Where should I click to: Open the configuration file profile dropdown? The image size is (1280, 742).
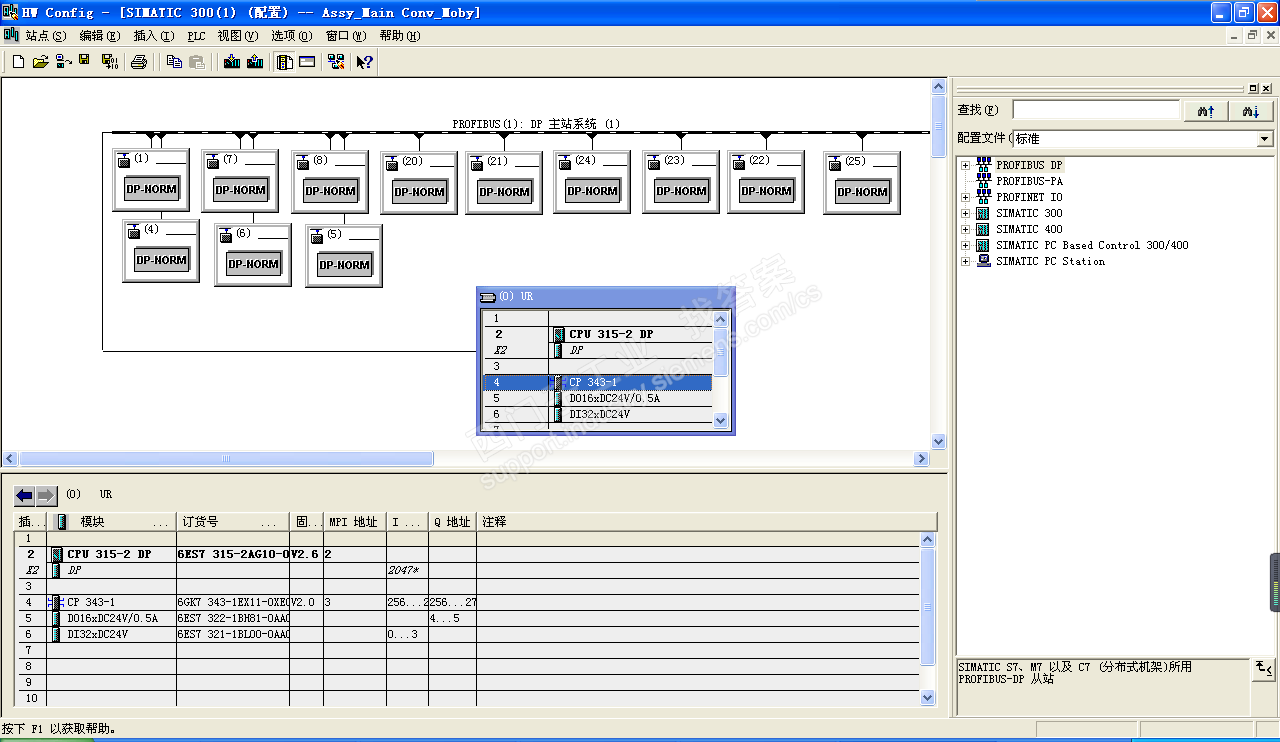click(x=1265, y=139)
